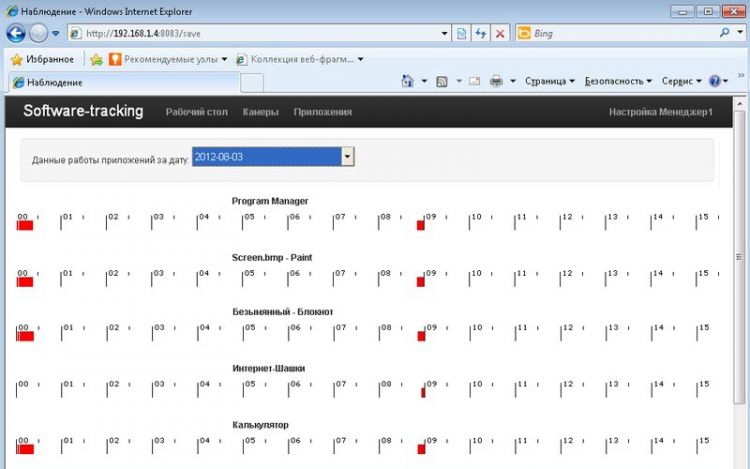The image size is (750, 469).
Task: Click the Help question mark icon
Action: point(715,81)
